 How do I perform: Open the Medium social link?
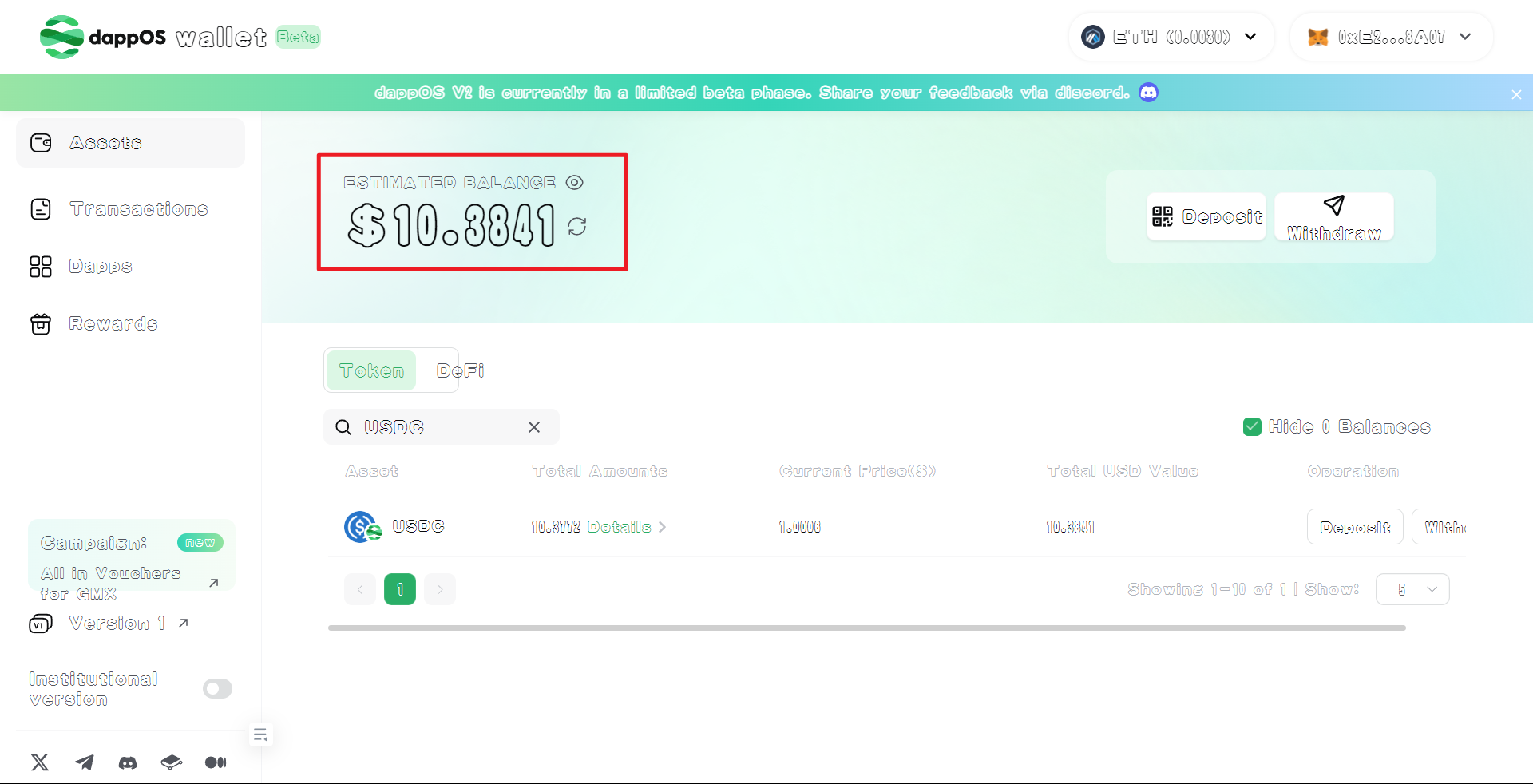click(x=216, y=762)
